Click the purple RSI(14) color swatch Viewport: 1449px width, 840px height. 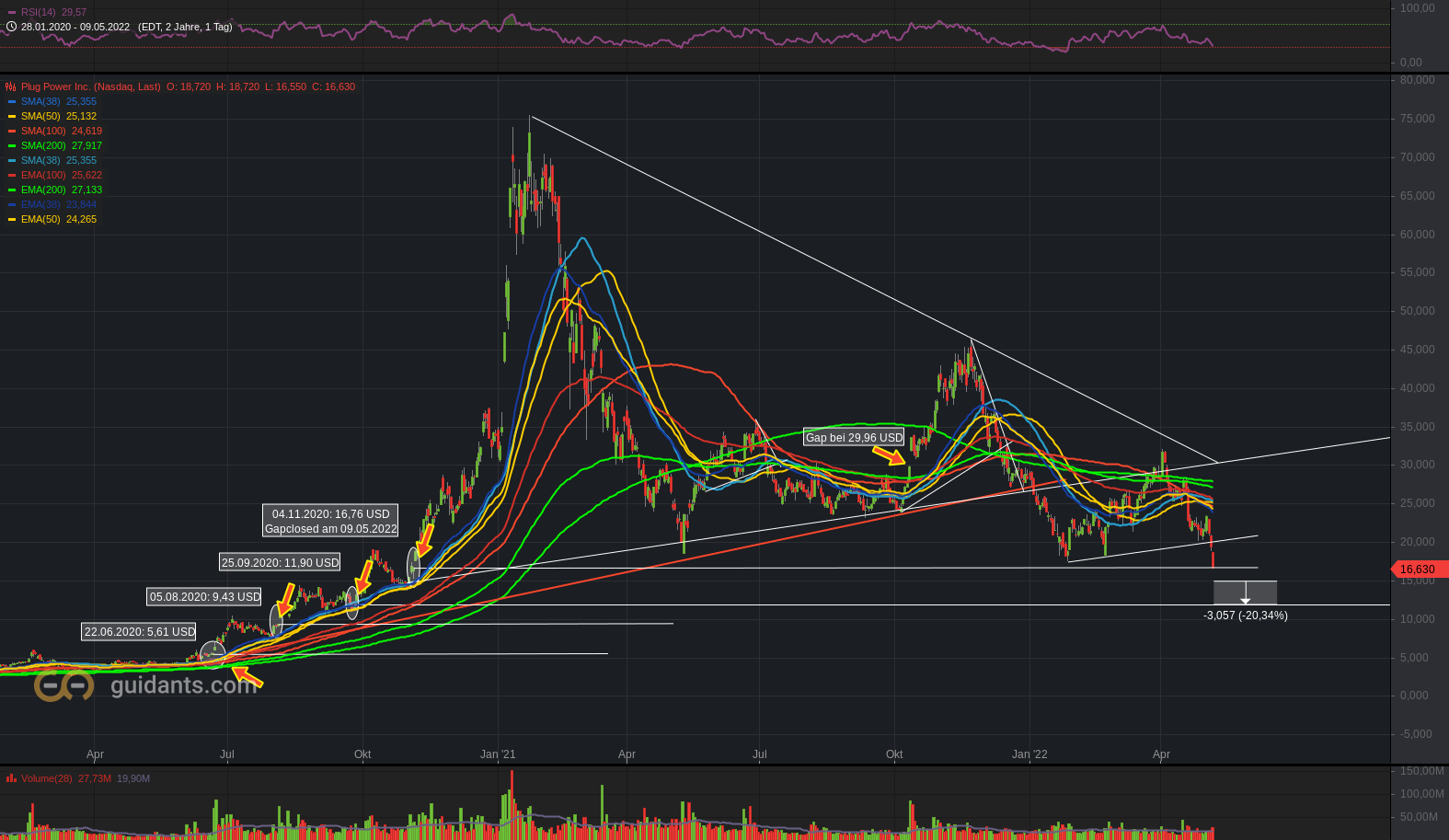(x=11, y=12)
